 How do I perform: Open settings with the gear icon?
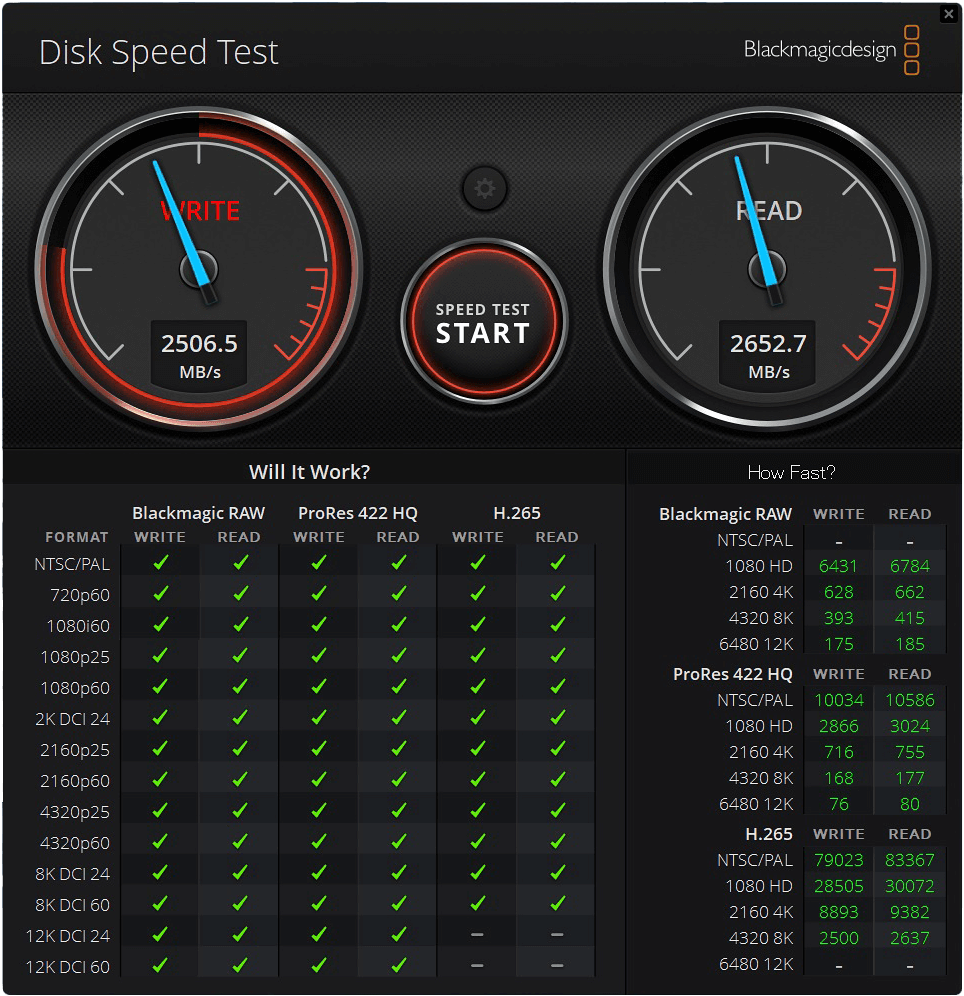pyautogui.click(x=485, y=189)
